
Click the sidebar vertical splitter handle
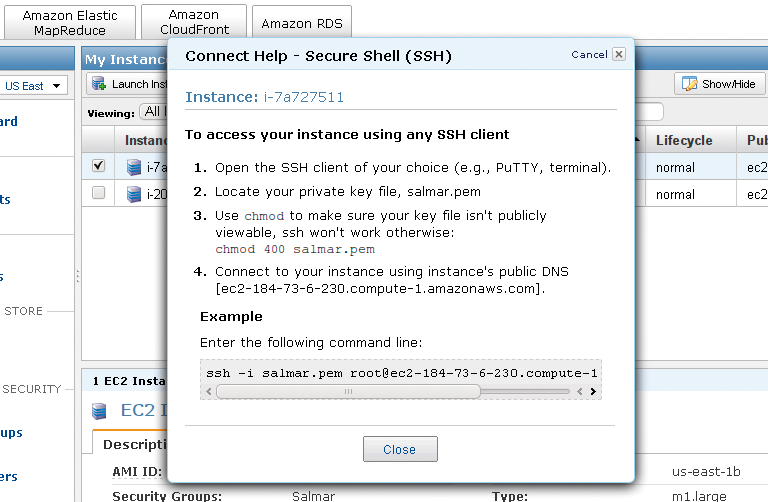tap(78, 276)
